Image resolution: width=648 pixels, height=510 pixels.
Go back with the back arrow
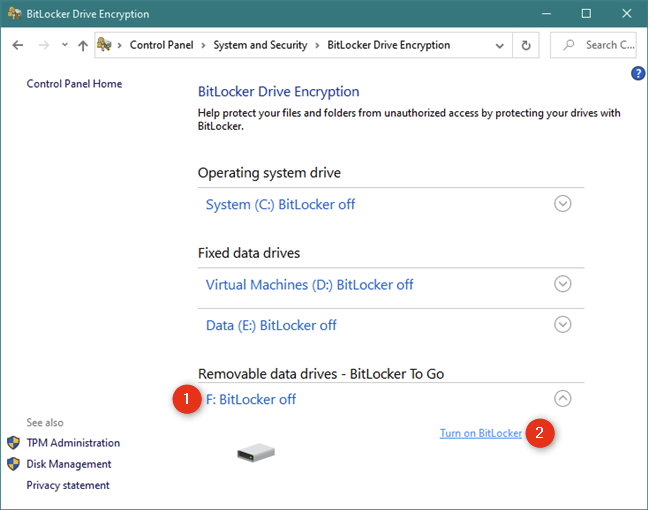(18, 45)
